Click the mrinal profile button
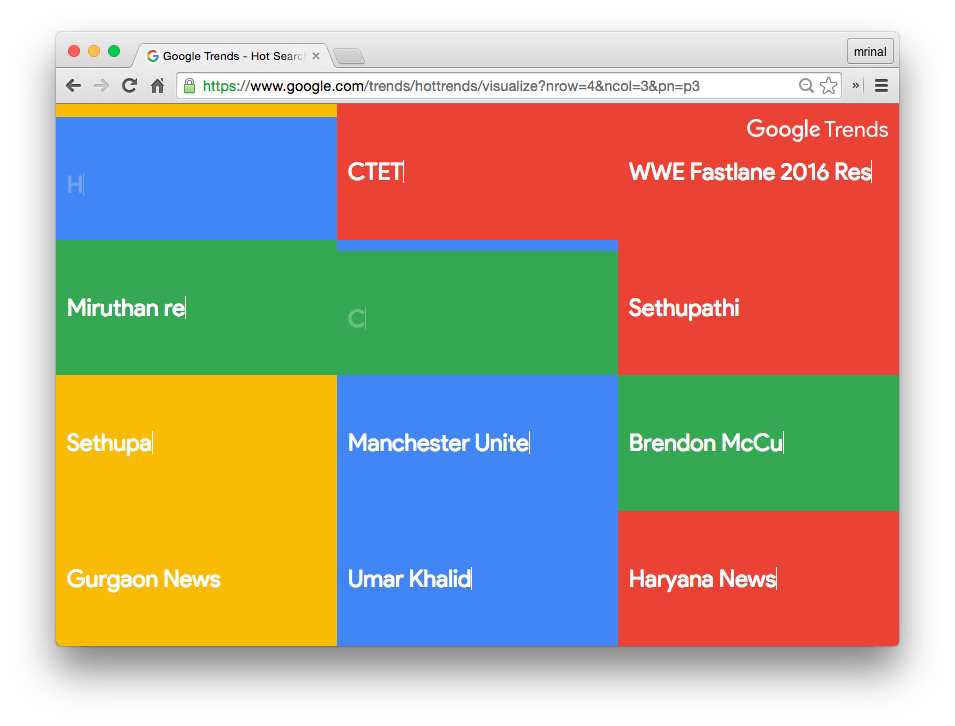The height and width of the screenshot is (726, 955). pos(870,52)
